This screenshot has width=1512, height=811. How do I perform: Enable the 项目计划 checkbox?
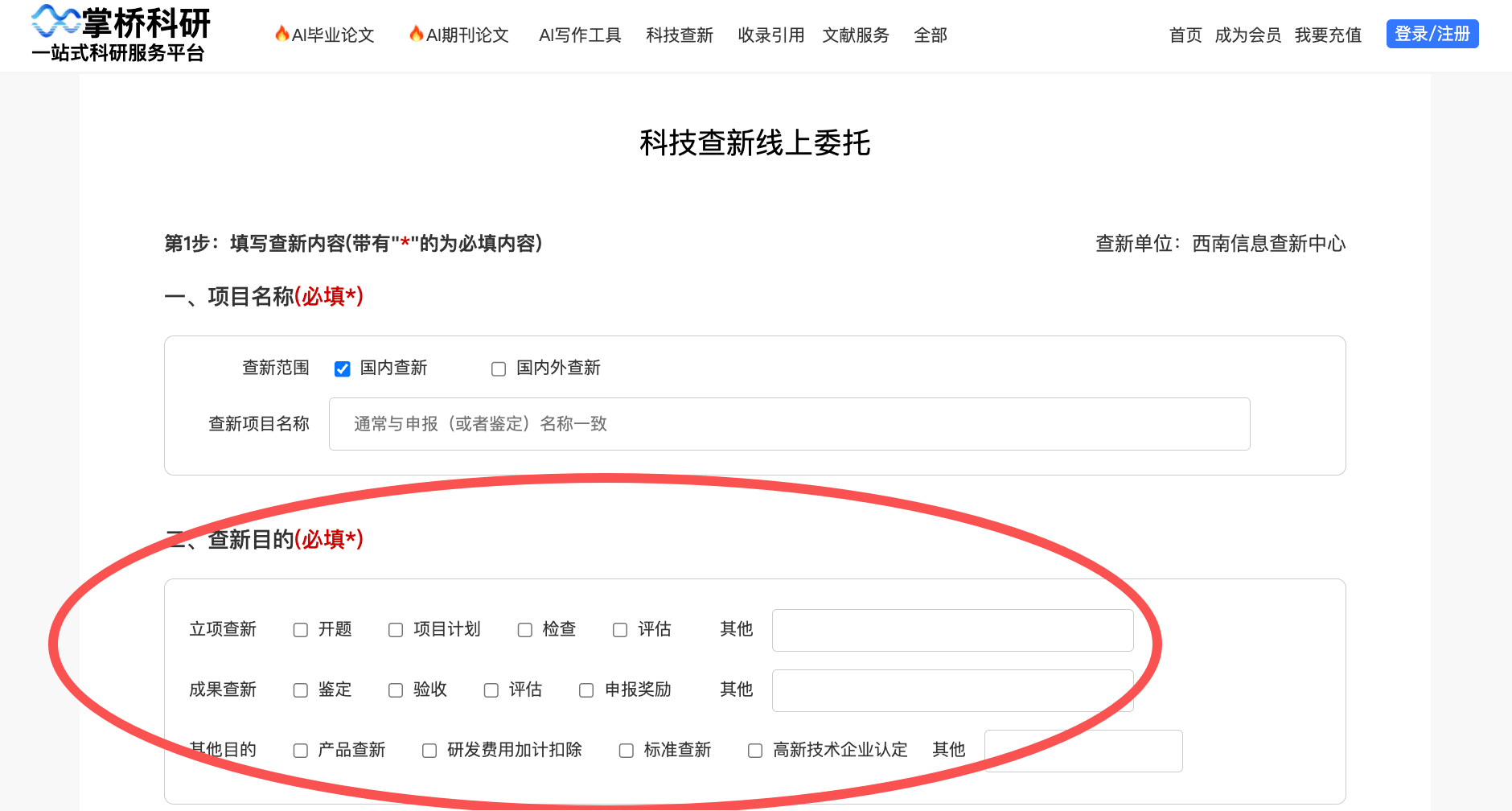[x=395, y=630]
